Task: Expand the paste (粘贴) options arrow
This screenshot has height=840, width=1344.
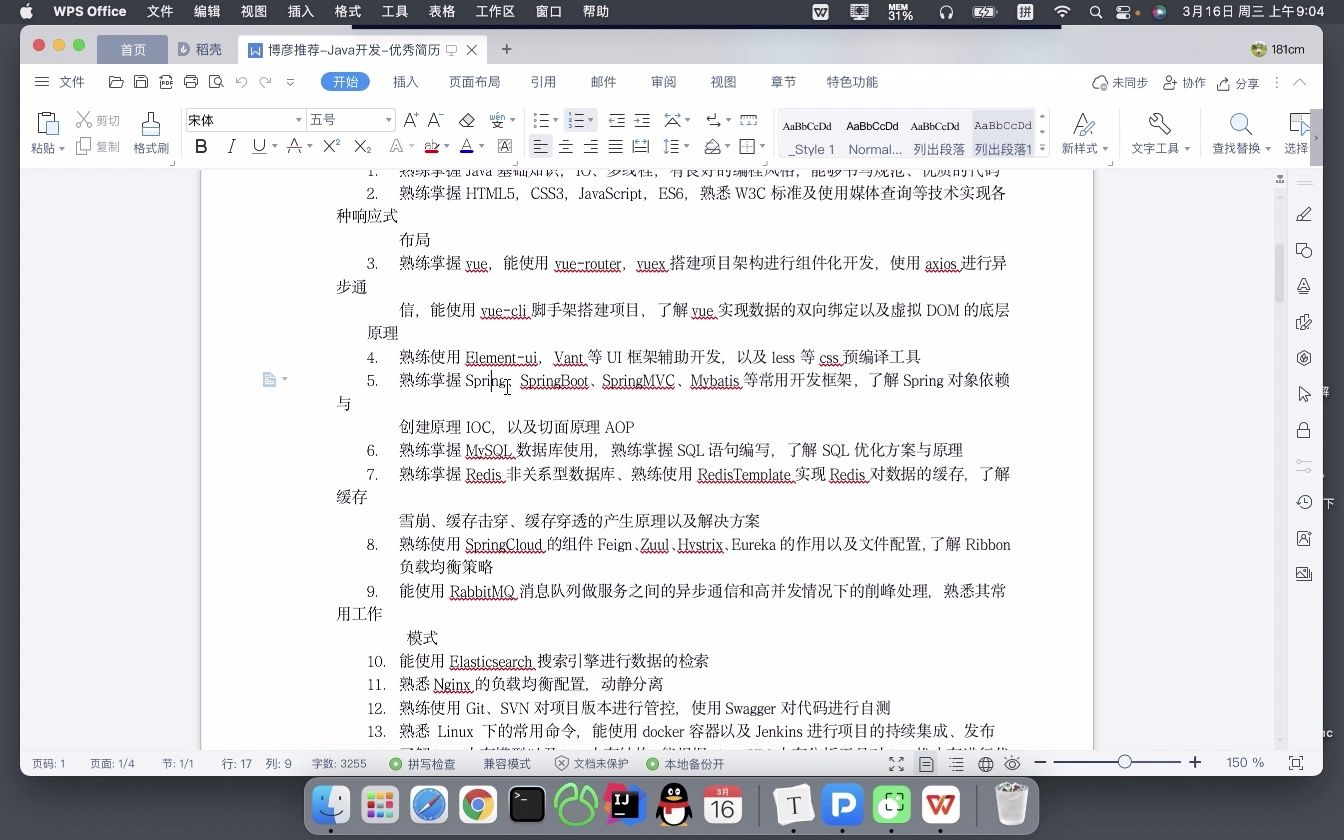Action: click(x=62, y=149)
